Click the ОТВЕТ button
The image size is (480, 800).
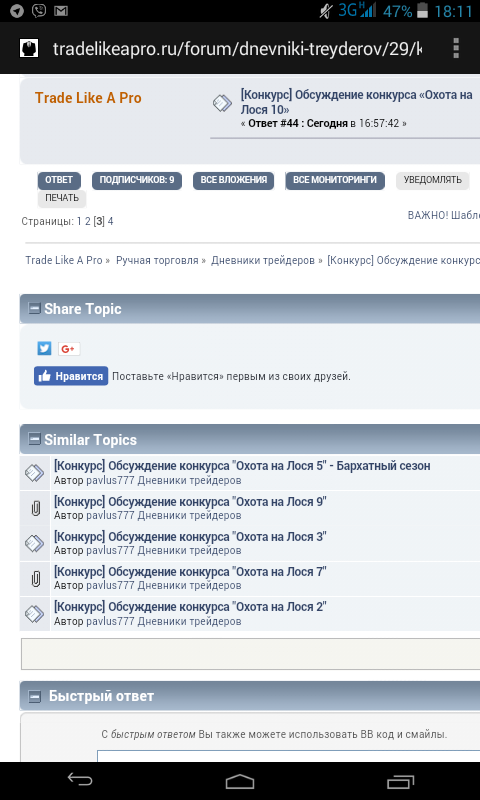click(59, 181)
